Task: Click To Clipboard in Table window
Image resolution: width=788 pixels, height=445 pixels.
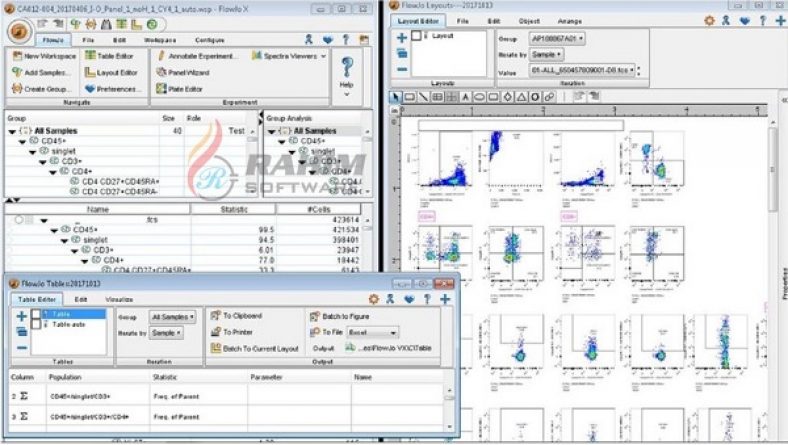Action: [x=237, y=316]
